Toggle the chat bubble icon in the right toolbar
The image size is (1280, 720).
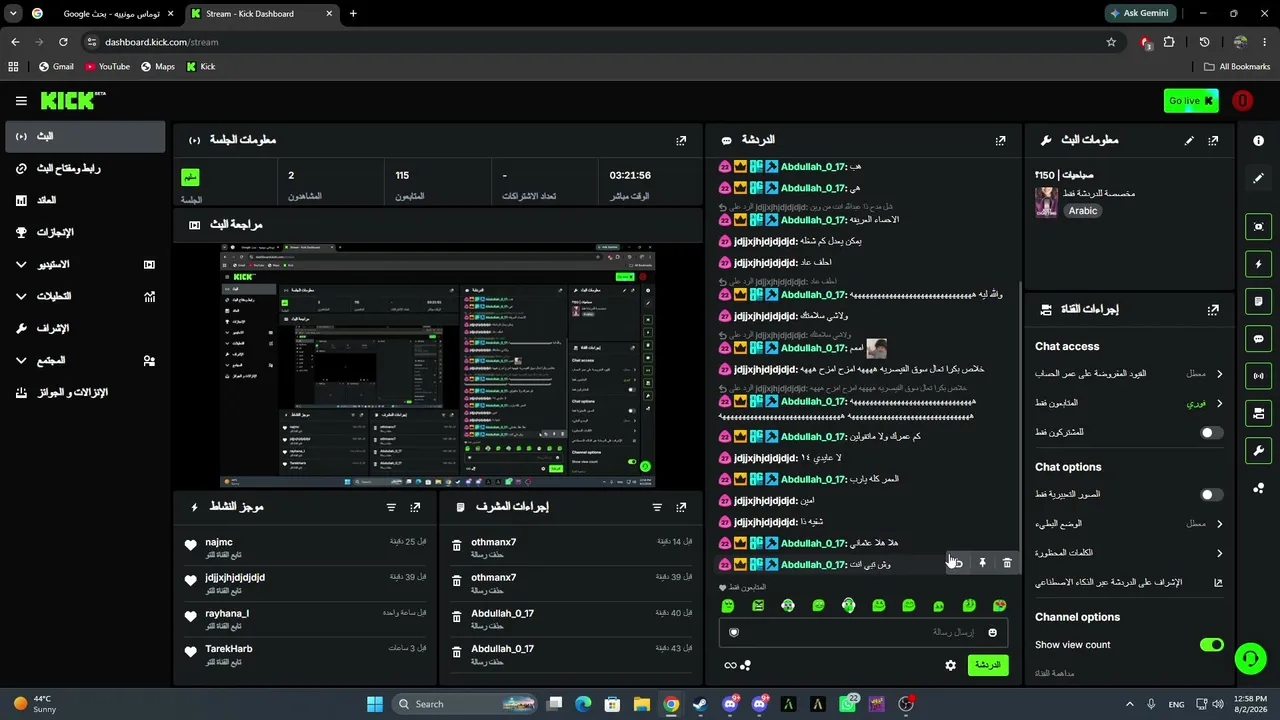pos(1258,339)
